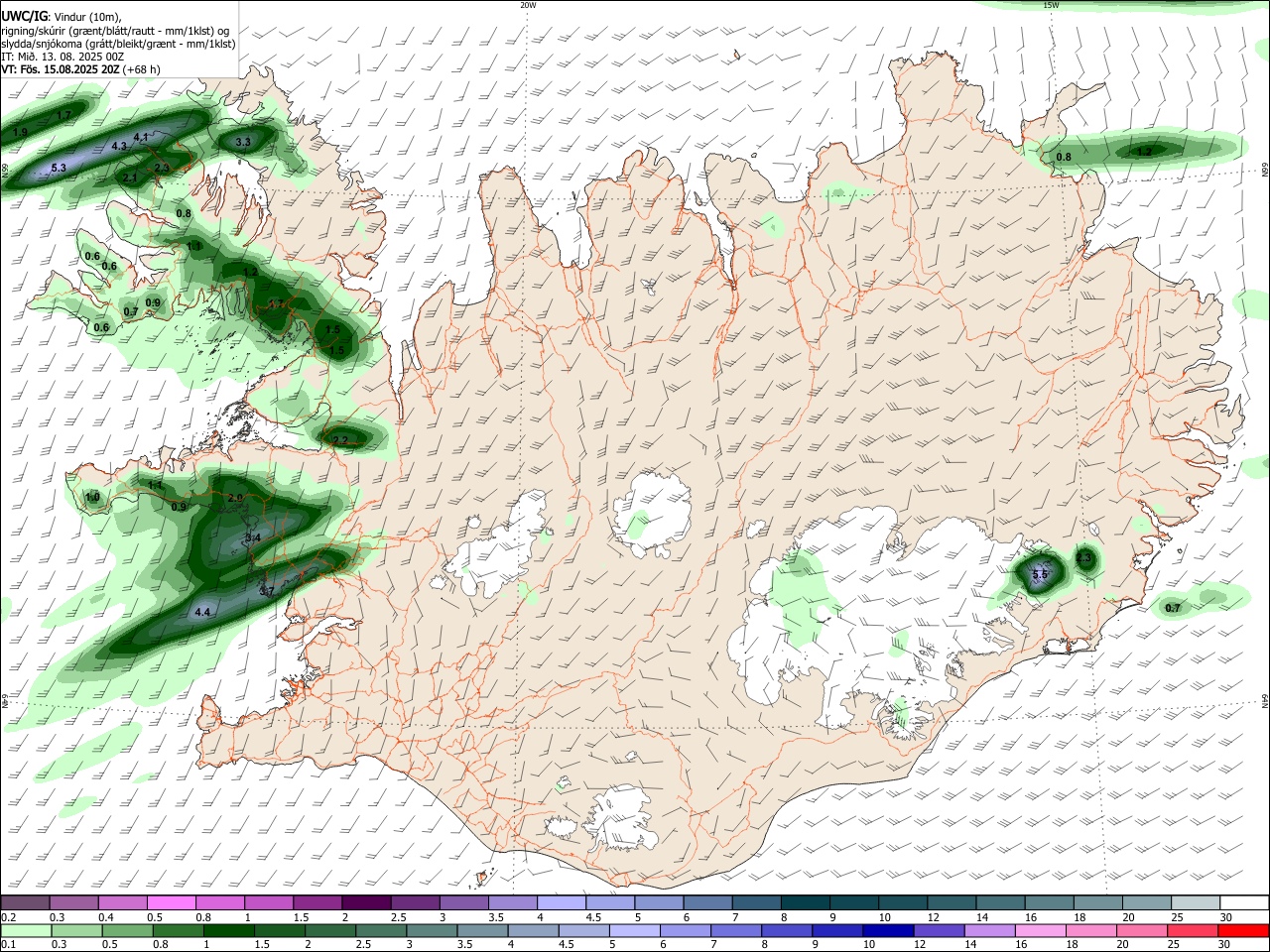
Task: Click the IT: Mið. 13. 08. 2025 00Z line
Action: (63, 57)
